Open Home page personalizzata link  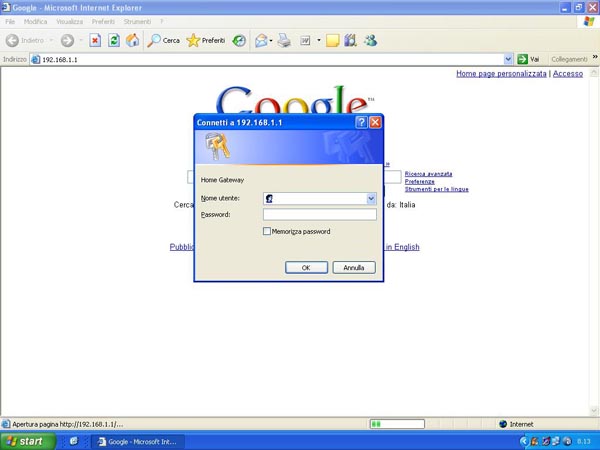click(x=501, y=73)
